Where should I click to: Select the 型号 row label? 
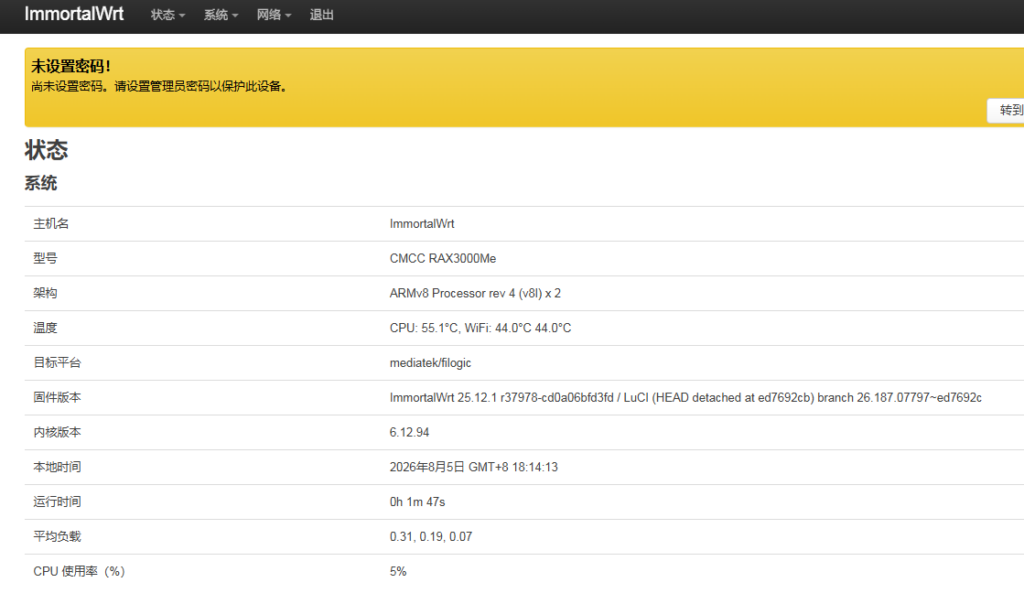(x=45, y=258)
